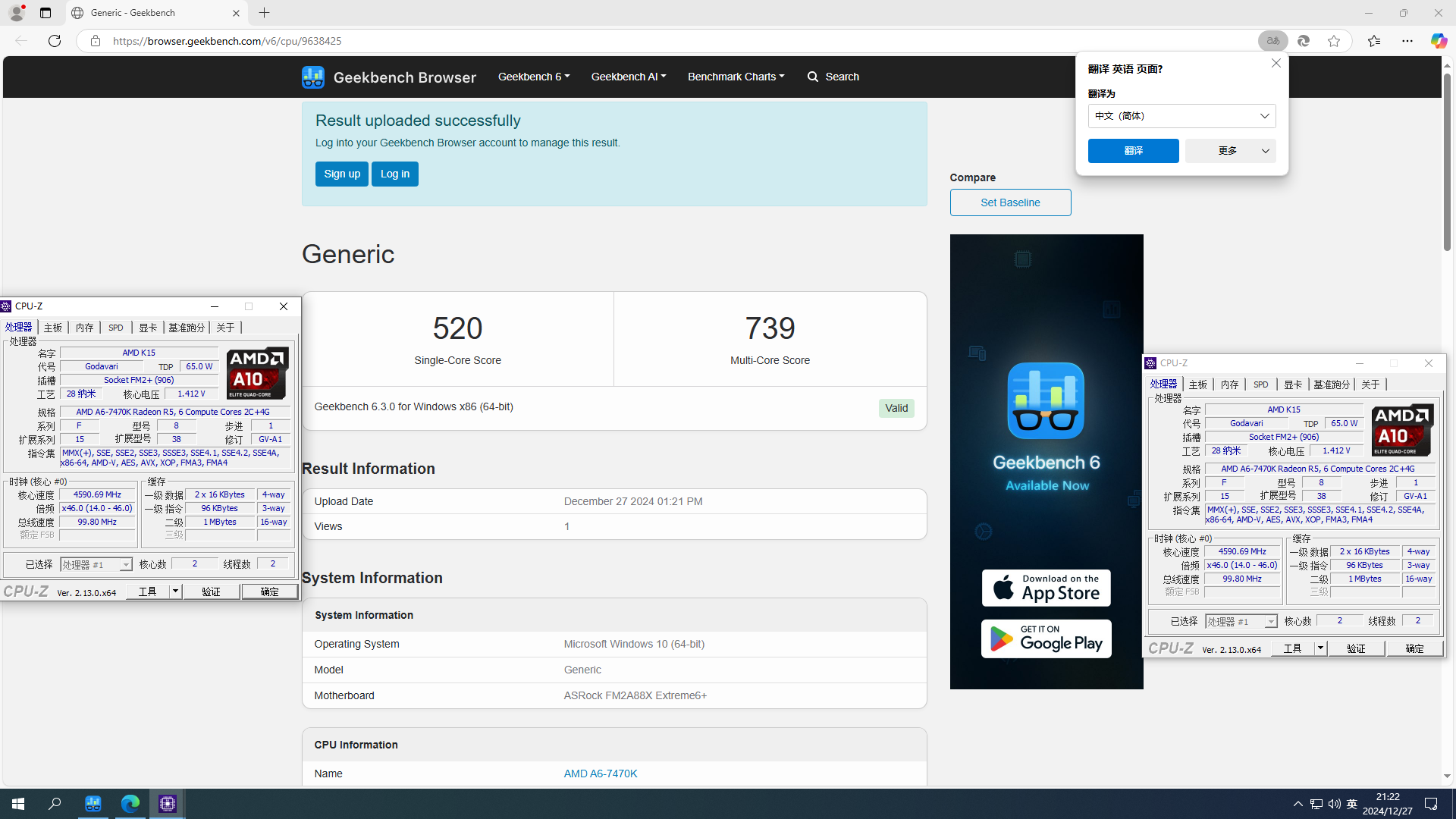
Task: Click the browser refresh icon
Action: (x=55, y=41)
